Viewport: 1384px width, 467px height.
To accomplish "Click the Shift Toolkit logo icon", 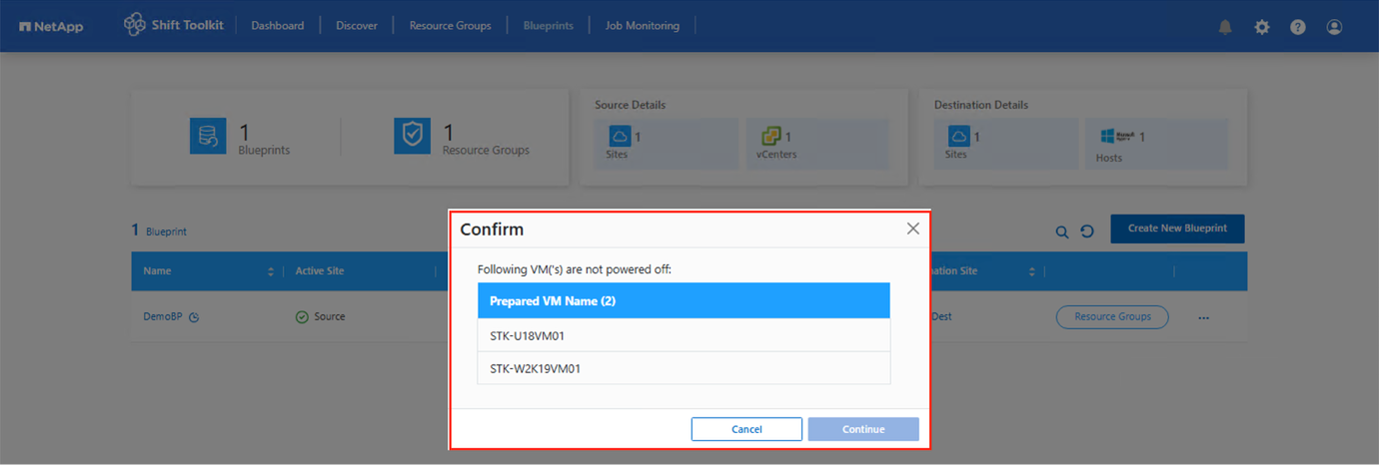I will pyautogui.click(x=135, y=25).
